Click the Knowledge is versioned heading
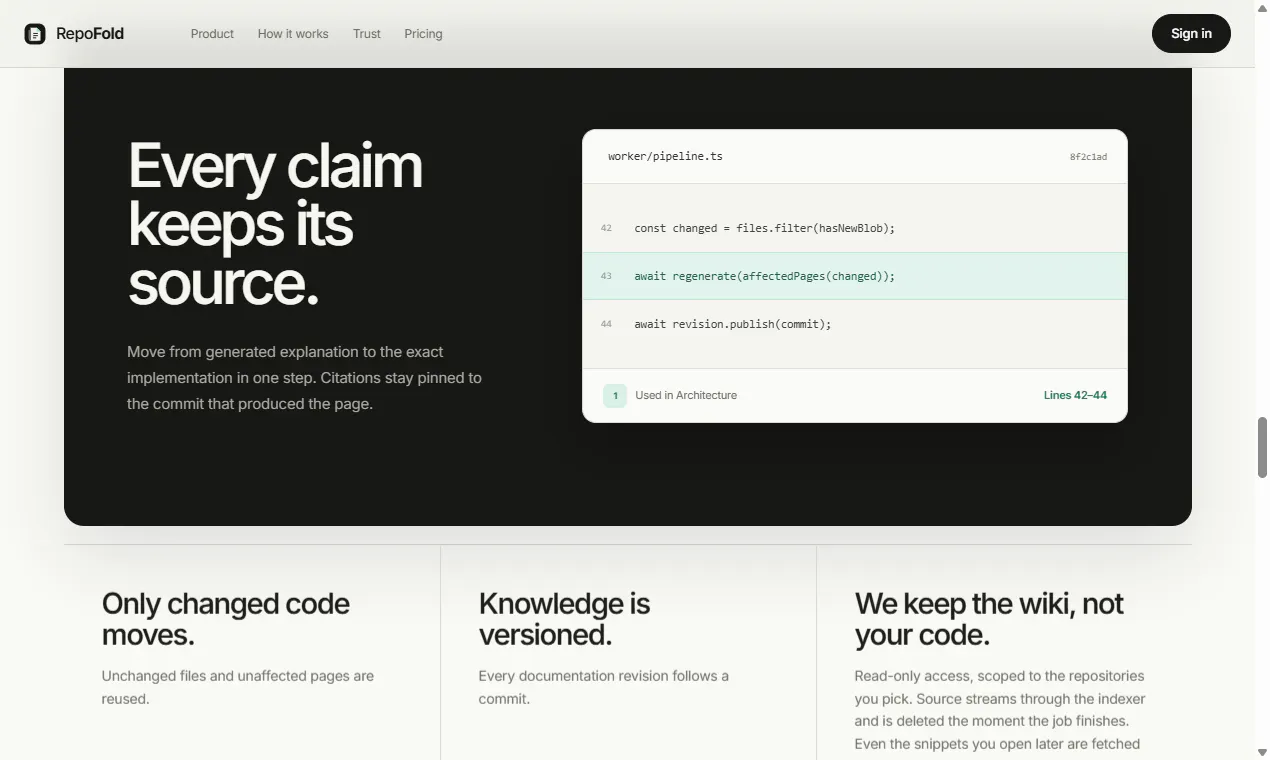Screen dimensions: 1270x760 click(x=564, y=619)
